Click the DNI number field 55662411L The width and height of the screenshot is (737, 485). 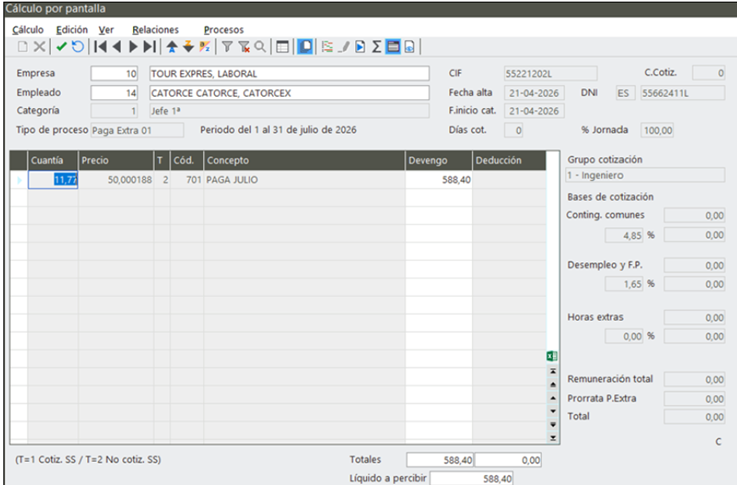[x=682, y=93]
